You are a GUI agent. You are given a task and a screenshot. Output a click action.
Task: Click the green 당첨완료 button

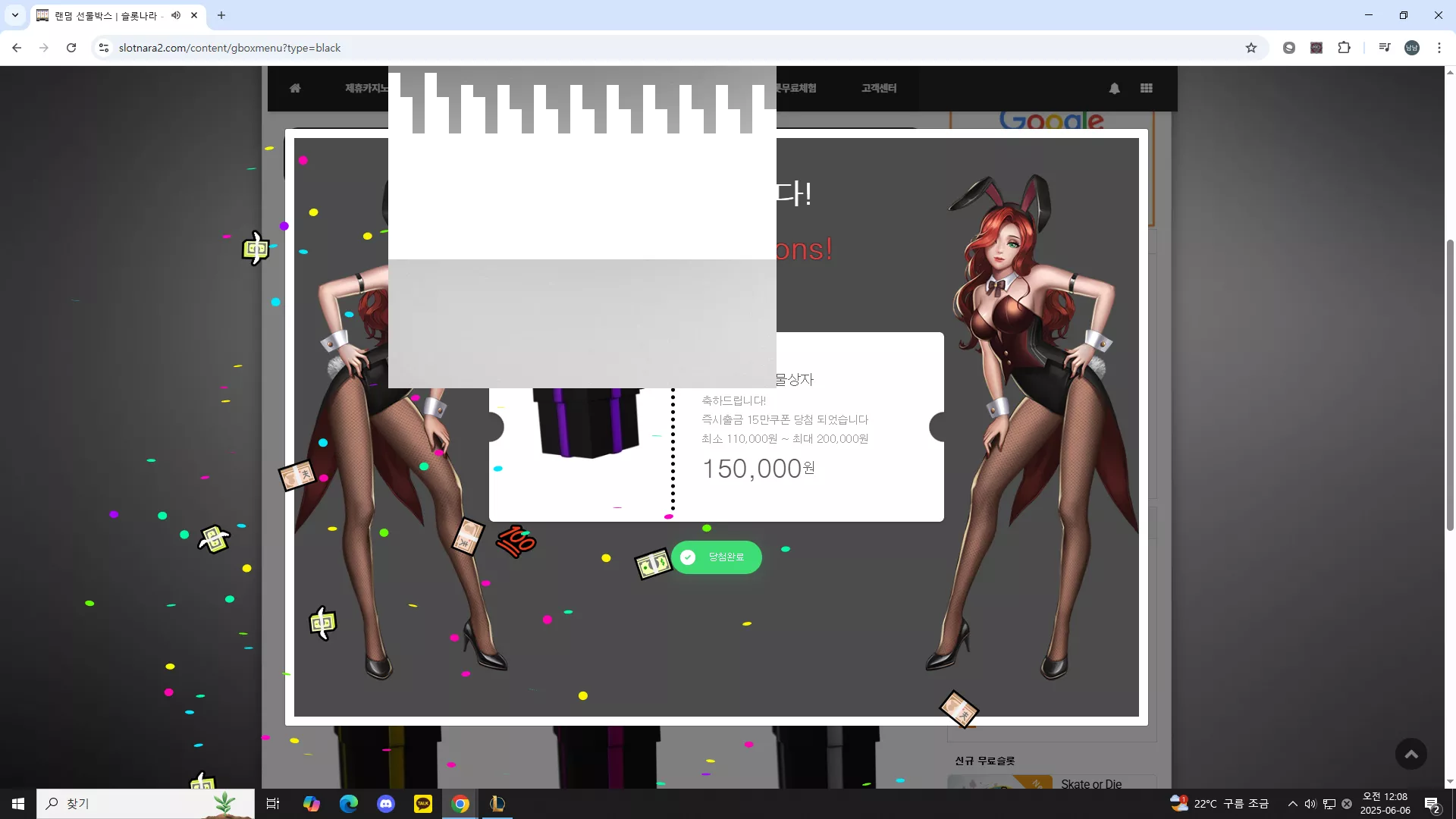[x=717, y=557]
